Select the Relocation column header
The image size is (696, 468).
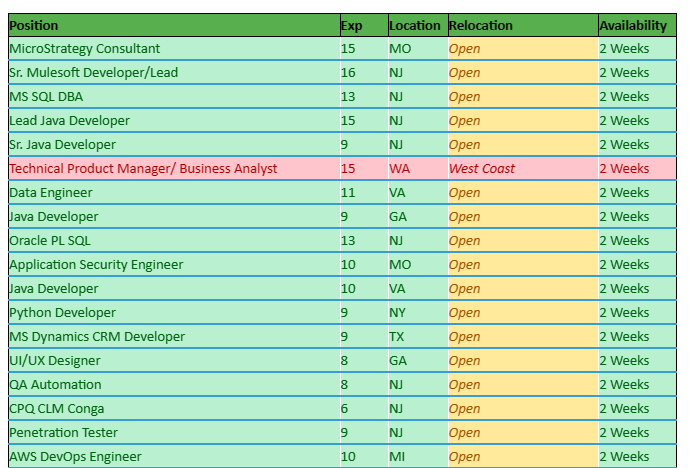click(x=523, y=25)
